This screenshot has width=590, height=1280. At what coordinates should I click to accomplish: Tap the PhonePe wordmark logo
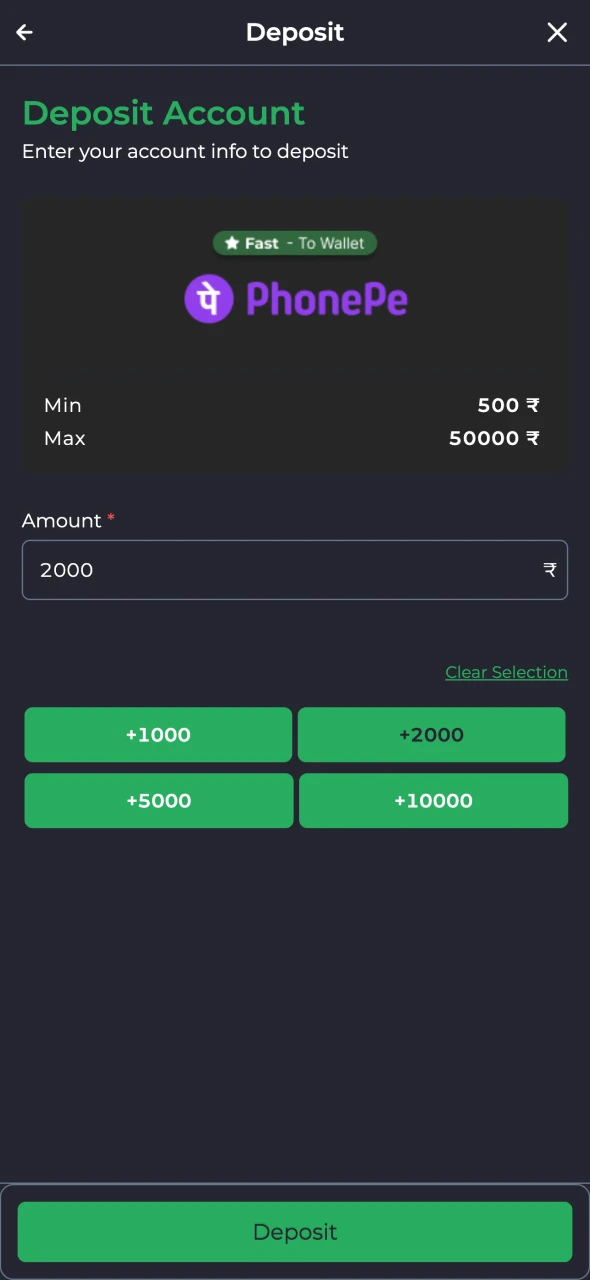click(327, 298)
